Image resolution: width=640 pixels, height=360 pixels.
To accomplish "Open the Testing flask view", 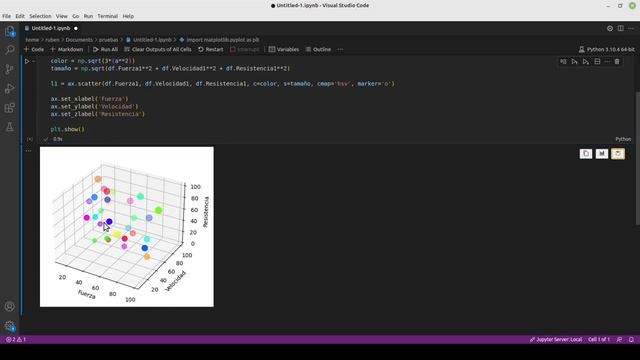I will tap(9, 127).
